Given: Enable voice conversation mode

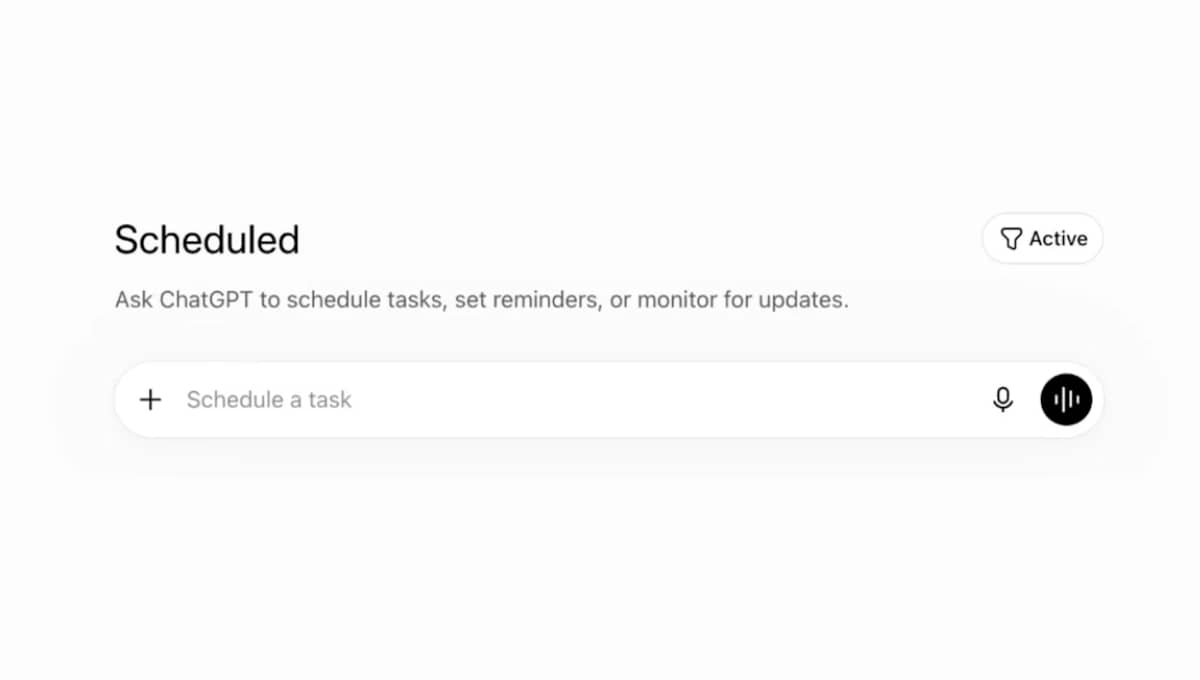Looking at the screenshot, I should tap(1067, 400).
